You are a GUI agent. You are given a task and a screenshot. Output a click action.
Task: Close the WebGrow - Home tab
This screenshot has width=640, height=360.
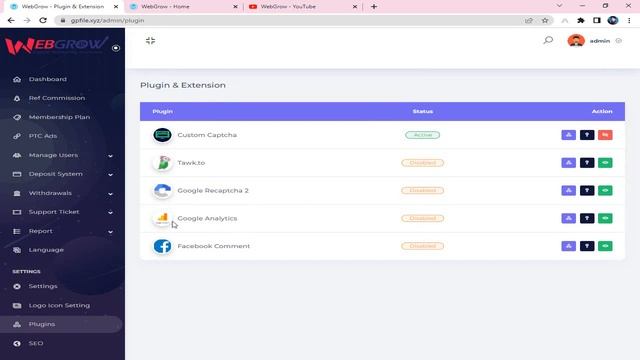click(235, 7)
